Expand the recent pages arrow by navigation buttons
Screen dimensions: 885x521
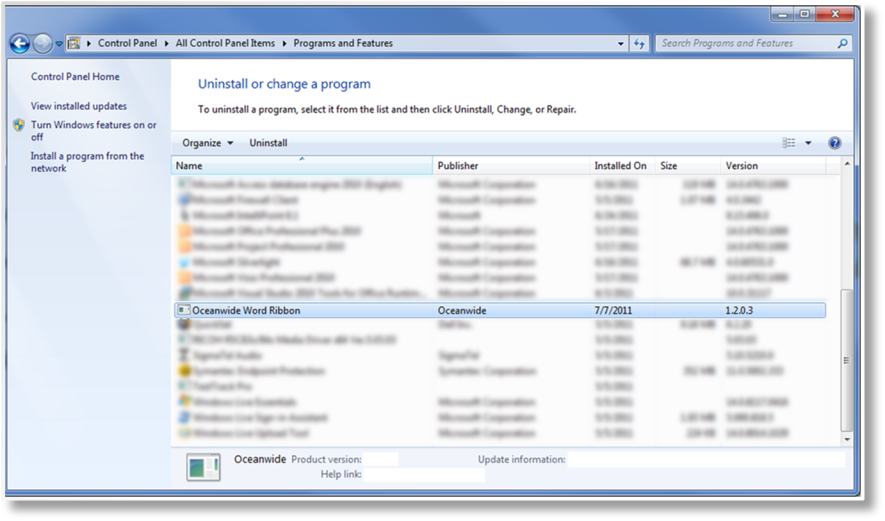point(59,44)
